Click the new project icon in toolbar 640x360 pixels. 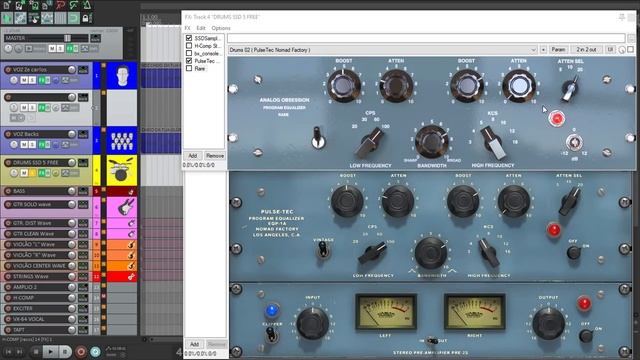(x=7, y=5)
